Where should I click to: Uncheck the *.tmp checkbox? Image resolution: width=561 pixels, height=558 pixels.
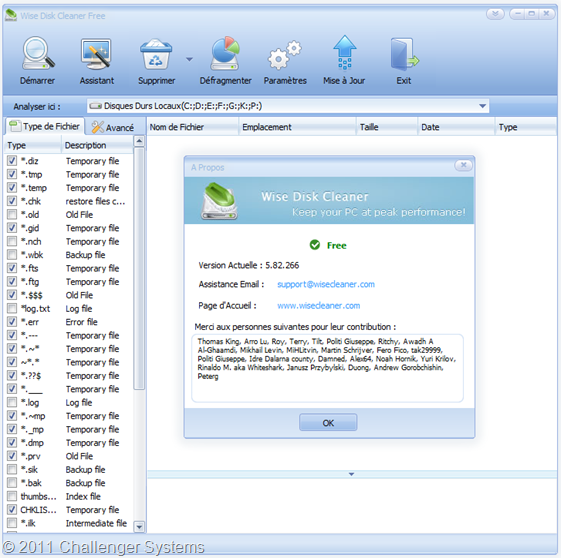[x=12, y=174]
